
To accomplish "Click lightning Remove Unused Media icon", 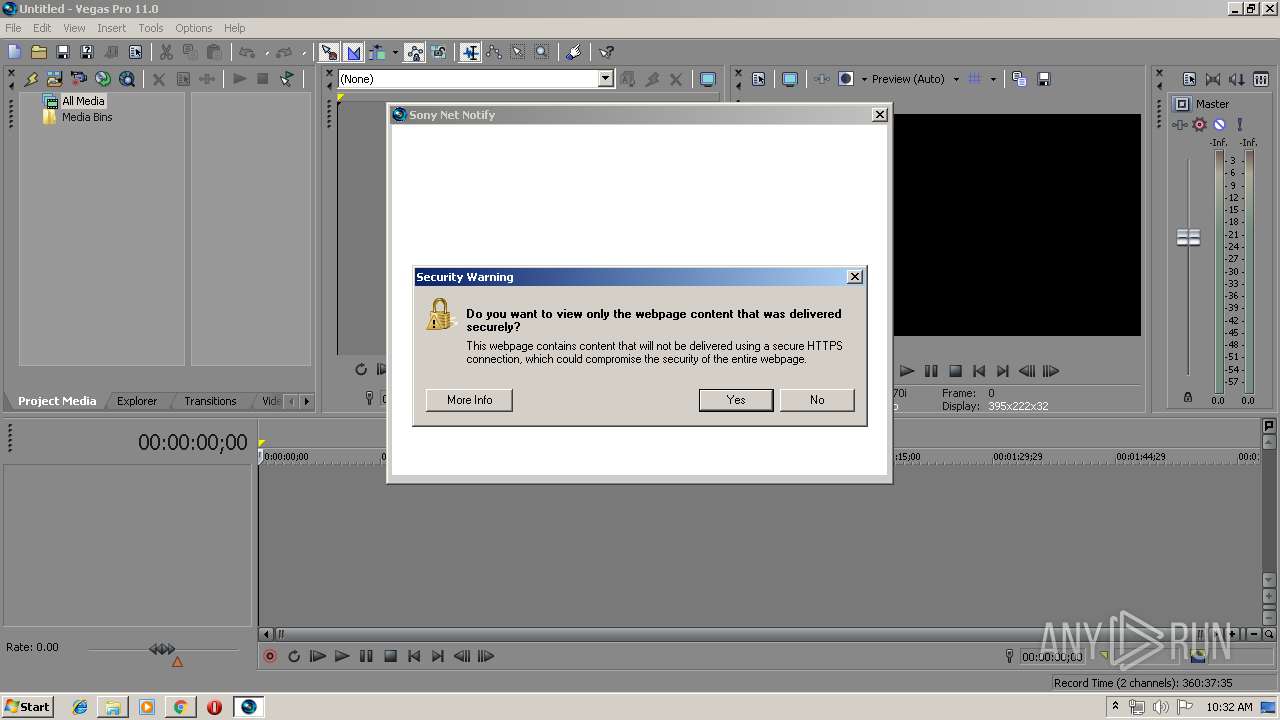I will 30,79.
